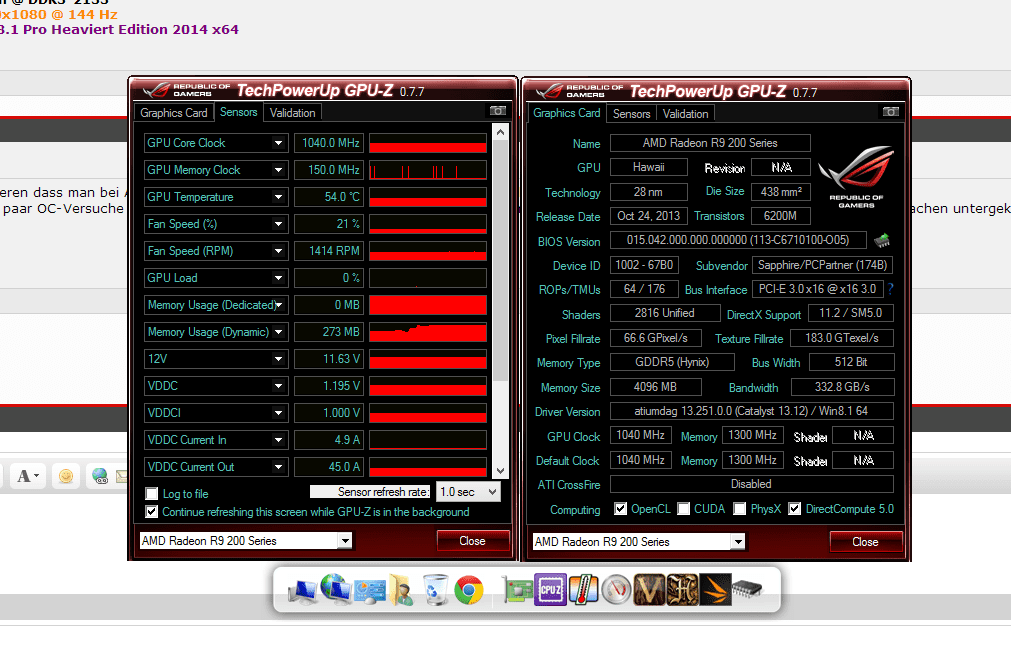Screen dimensions: 1011x668
Task: Open the memory chip icon in dock
Action: click(748, 588)
